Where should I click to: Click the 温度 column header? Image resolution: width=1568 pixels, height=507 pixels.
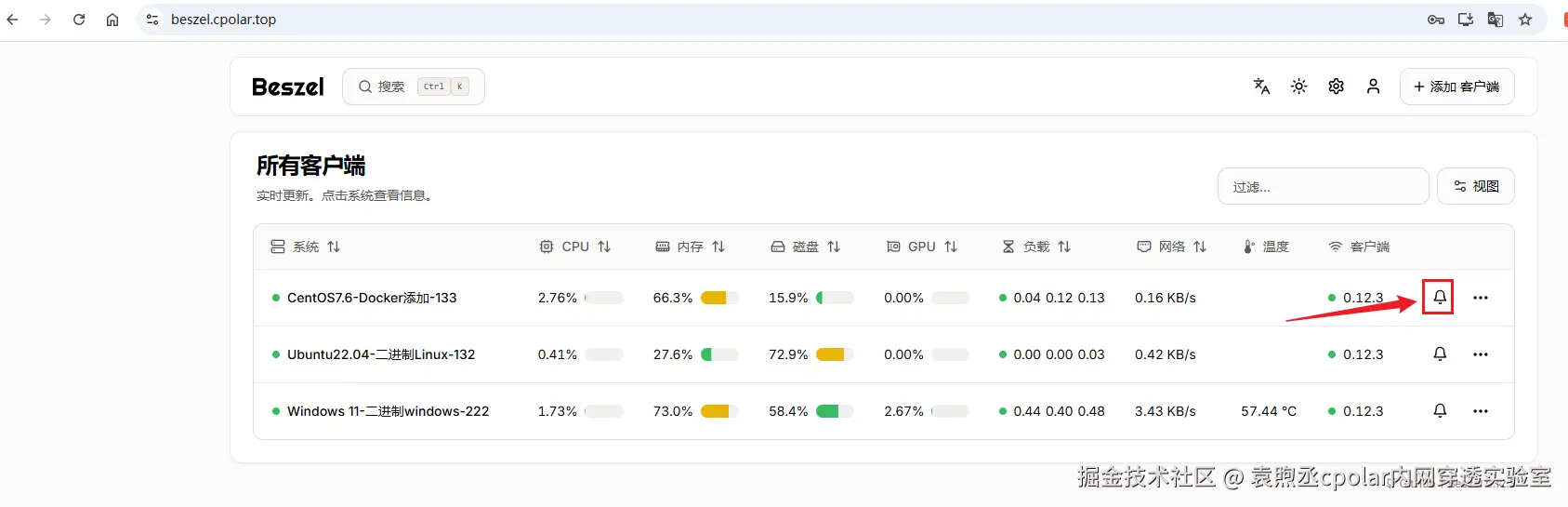coord(1266,247)
